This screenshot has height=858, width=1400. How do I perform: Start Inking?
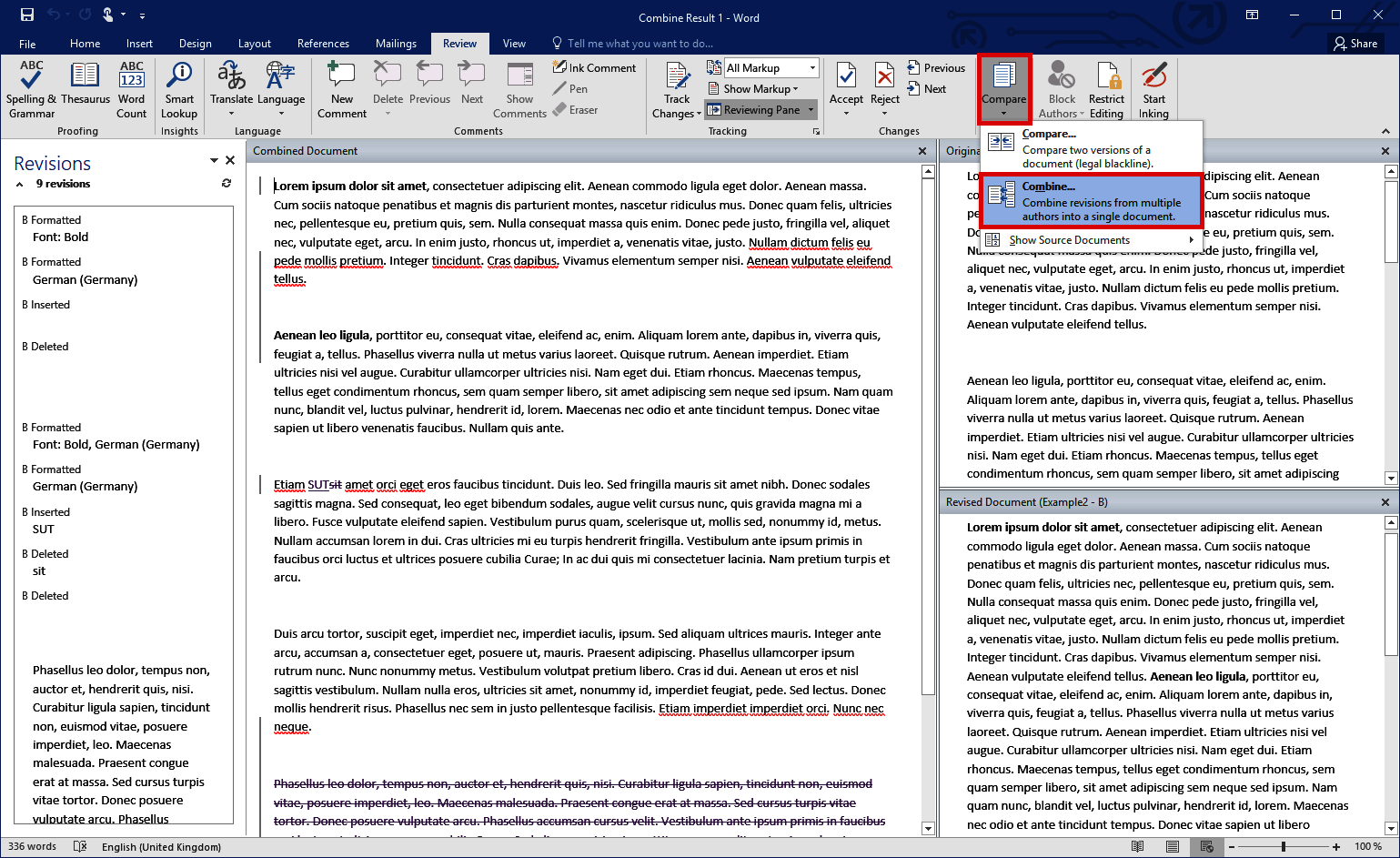point(1153,89)
